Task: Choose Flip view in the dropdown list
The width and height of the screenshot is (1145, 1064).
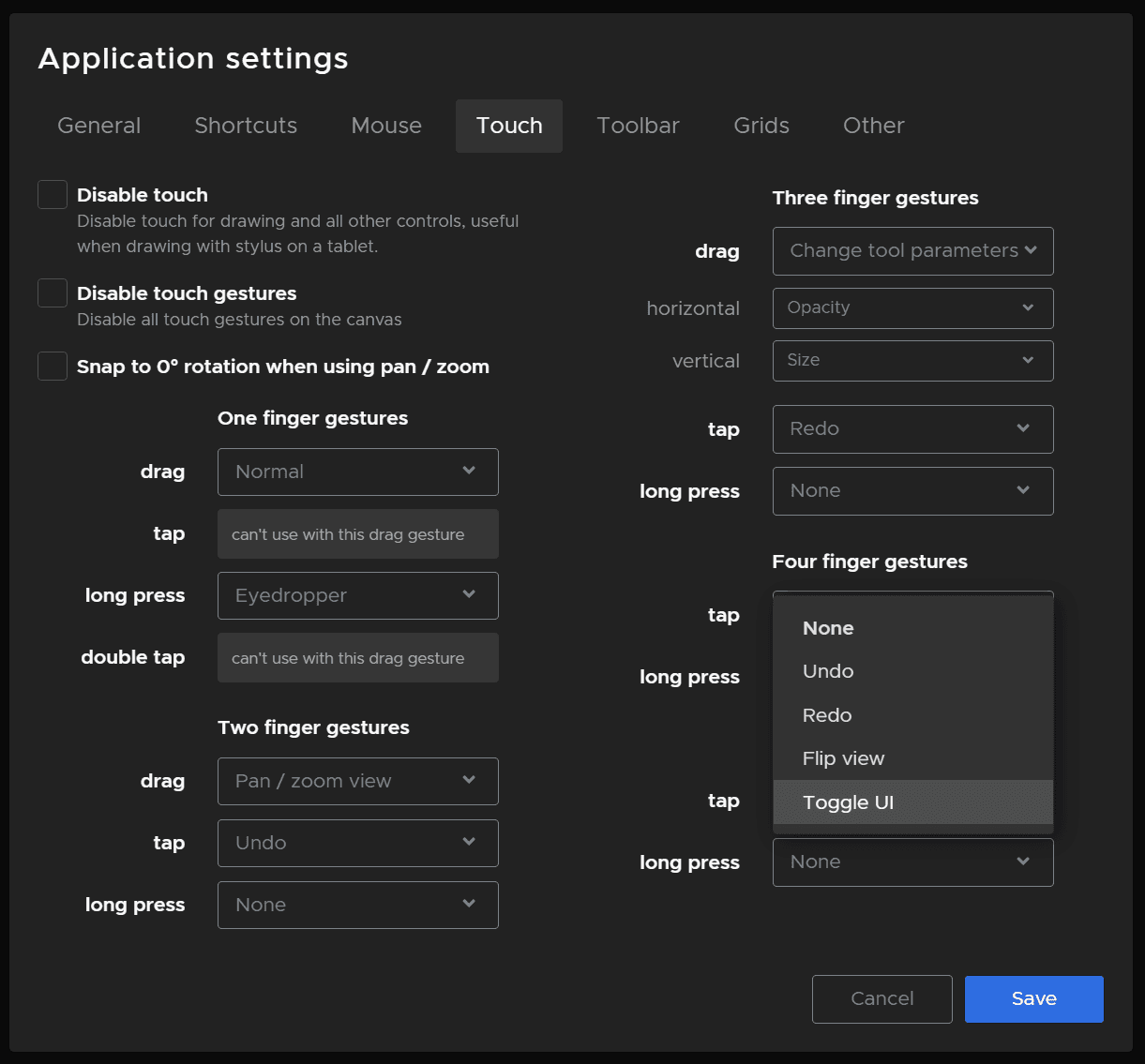Action: 843,758
